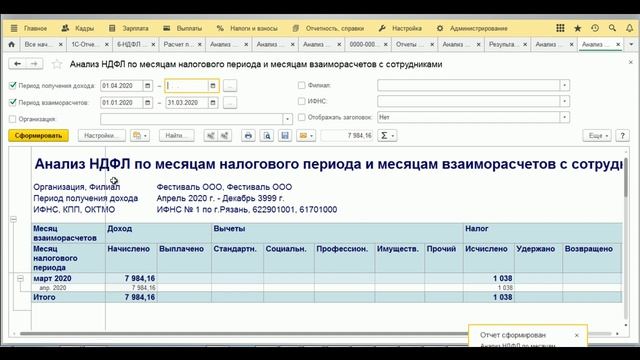
Task: Enable 'ИФНС' checkbox
Action: point(302,101)
